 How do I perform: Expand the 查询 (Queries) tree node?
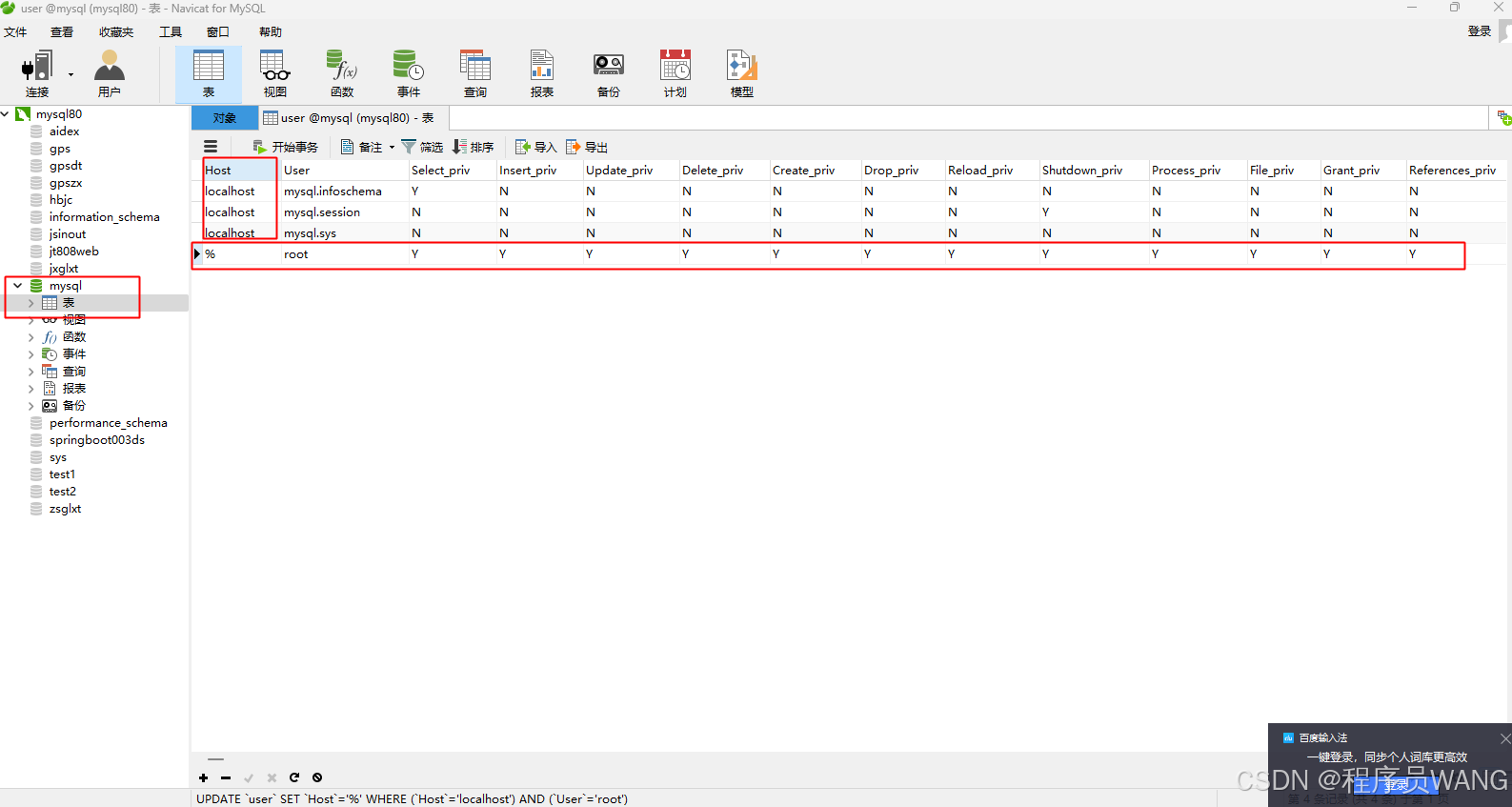coord(30,372)
